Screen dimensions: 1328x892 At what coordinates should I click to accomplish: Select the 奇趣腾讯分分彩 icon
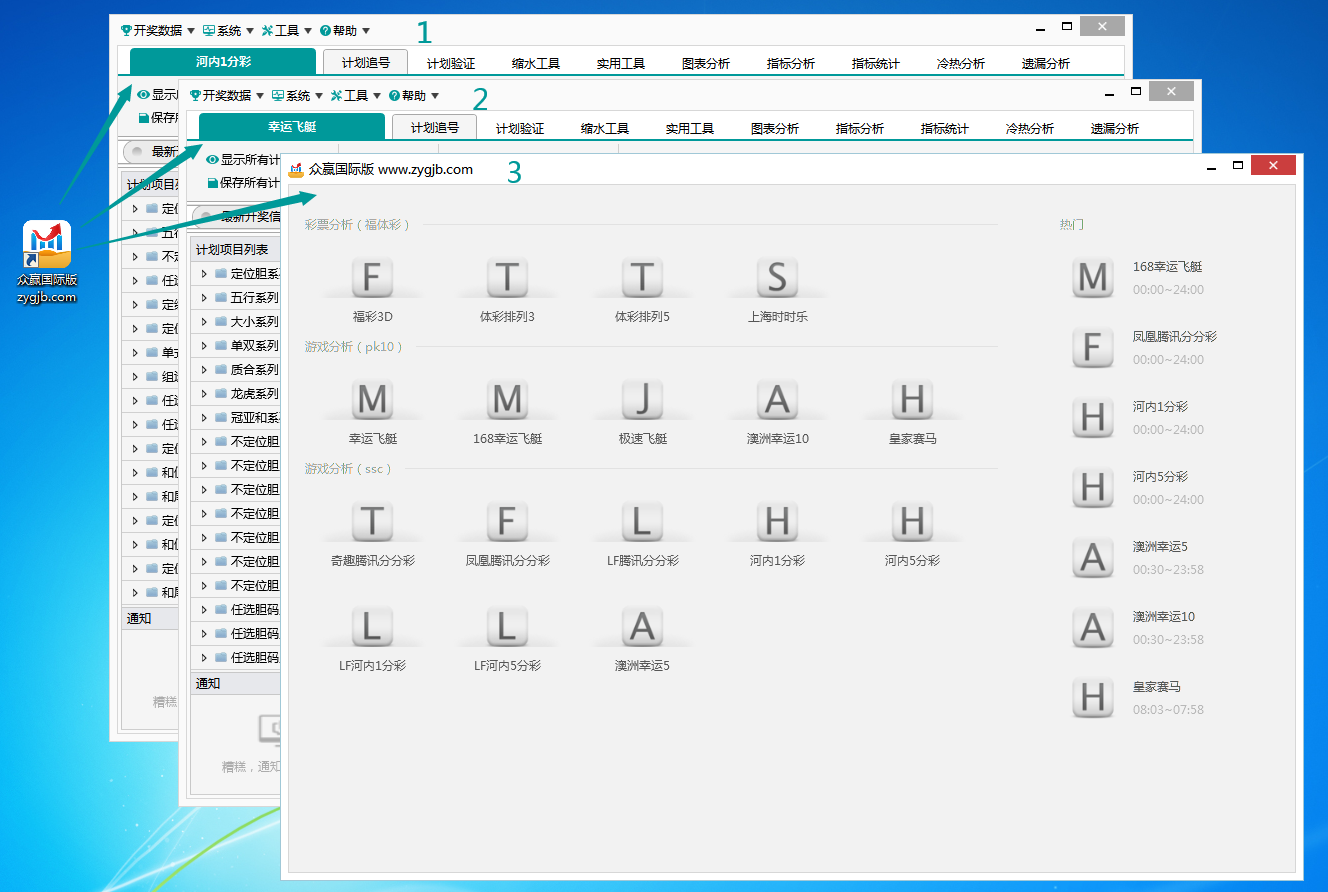[372, 522]
